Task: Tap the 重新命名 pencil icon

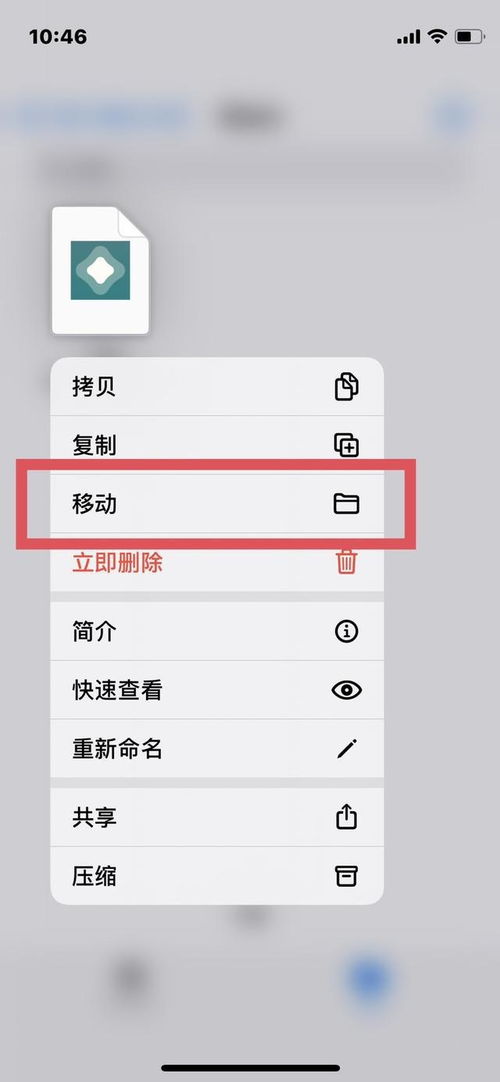Action: click(x=346, y=749)
